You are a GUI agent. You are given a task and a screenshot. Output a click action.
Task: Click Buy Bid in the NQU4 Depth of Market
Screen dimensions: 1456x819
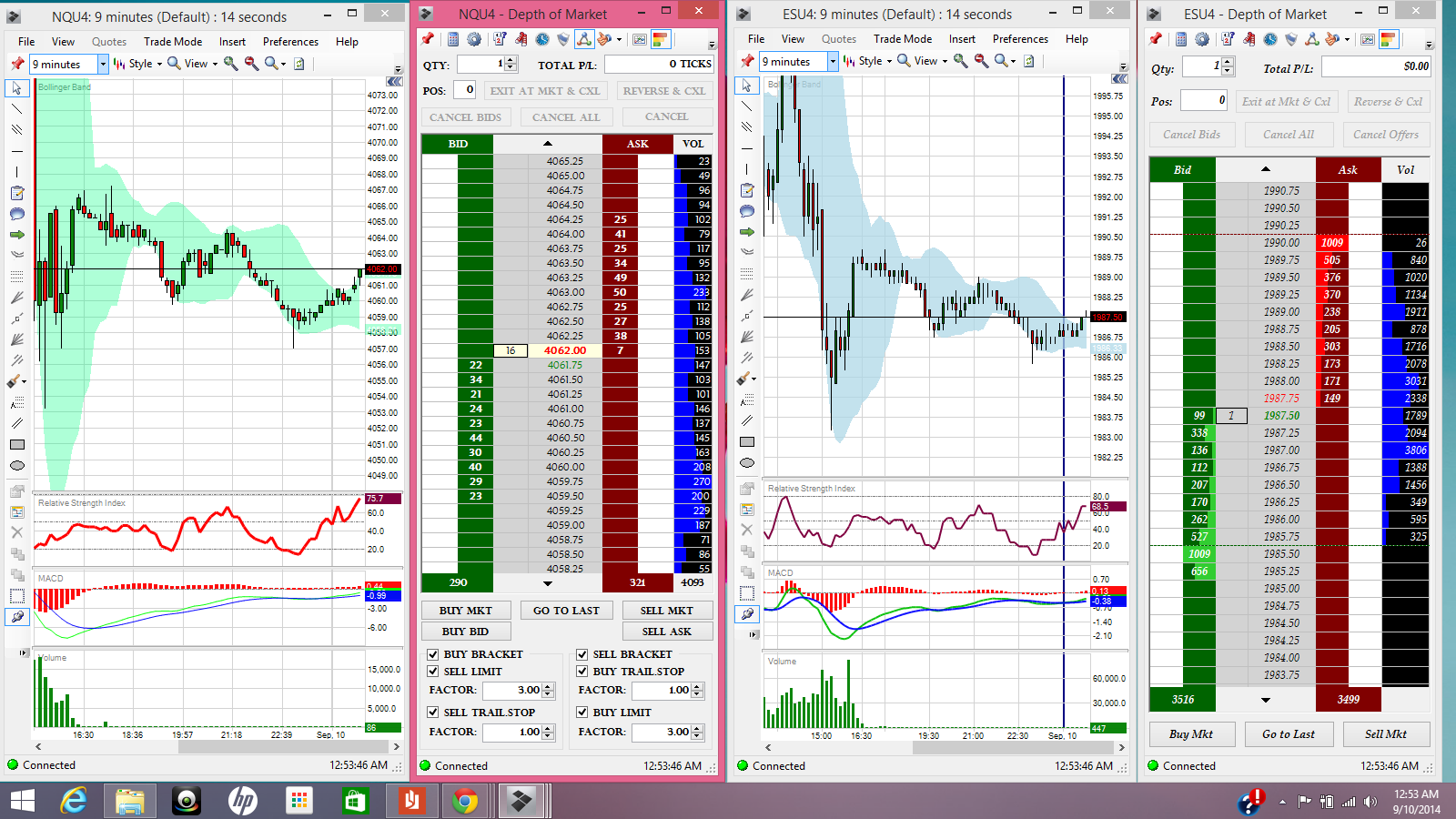466,632
